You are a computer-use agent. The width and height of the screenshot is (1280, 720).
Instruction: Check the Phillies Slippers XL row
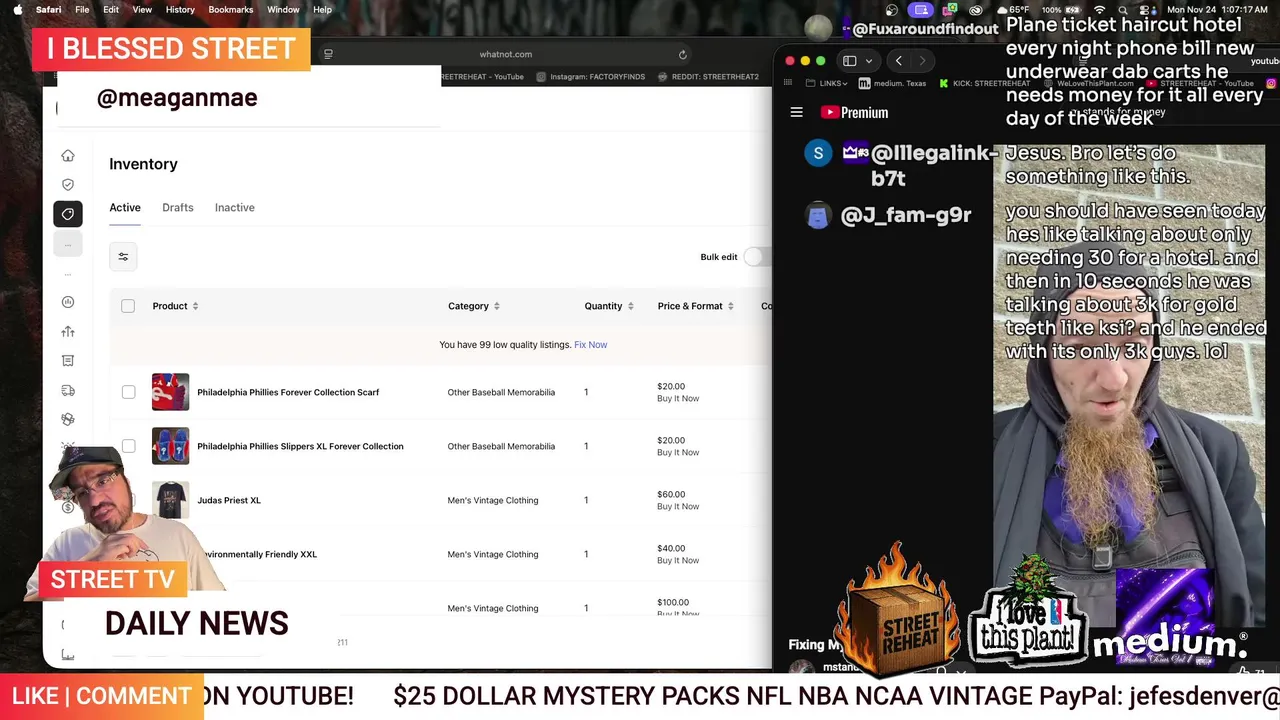click(x=128, y=446)
